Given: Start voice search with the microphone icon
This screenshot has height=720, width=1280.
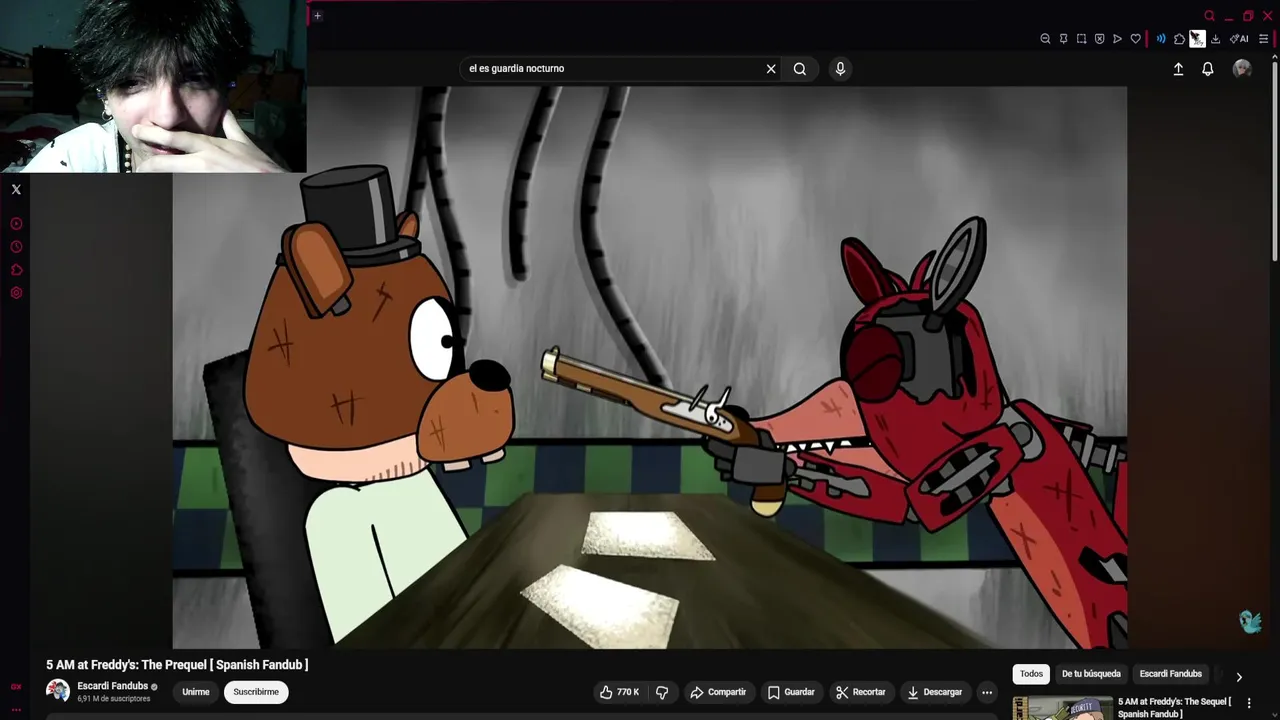Looking at the screenshot, I should pos(840,69).
